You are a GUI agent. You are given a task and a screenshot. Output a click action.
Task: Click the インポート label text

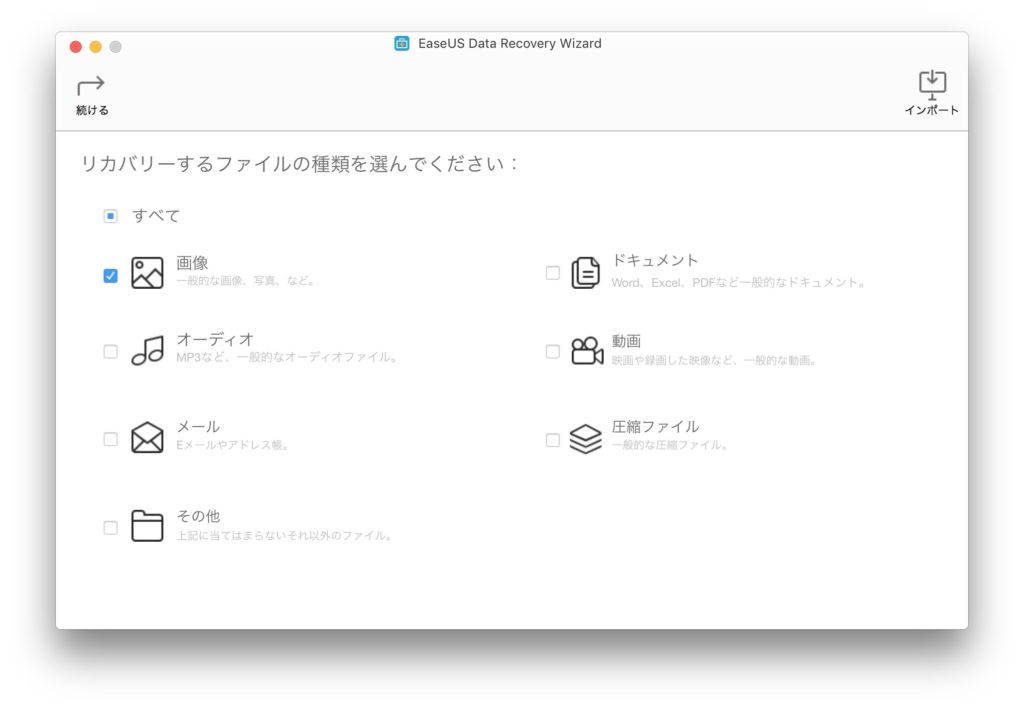932,110
